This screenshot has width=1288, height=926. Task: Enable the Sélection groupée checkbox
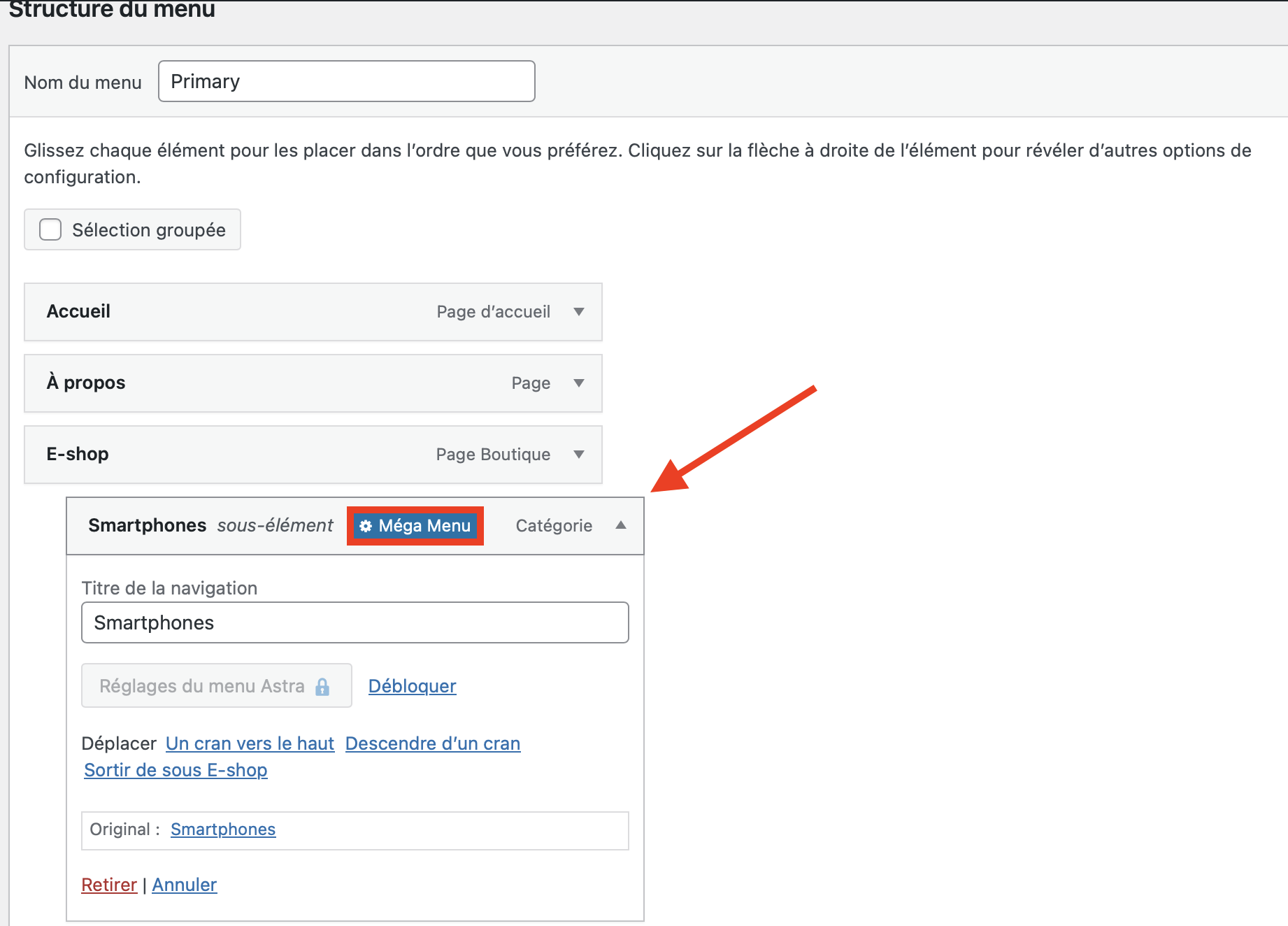tap(50, 229)
